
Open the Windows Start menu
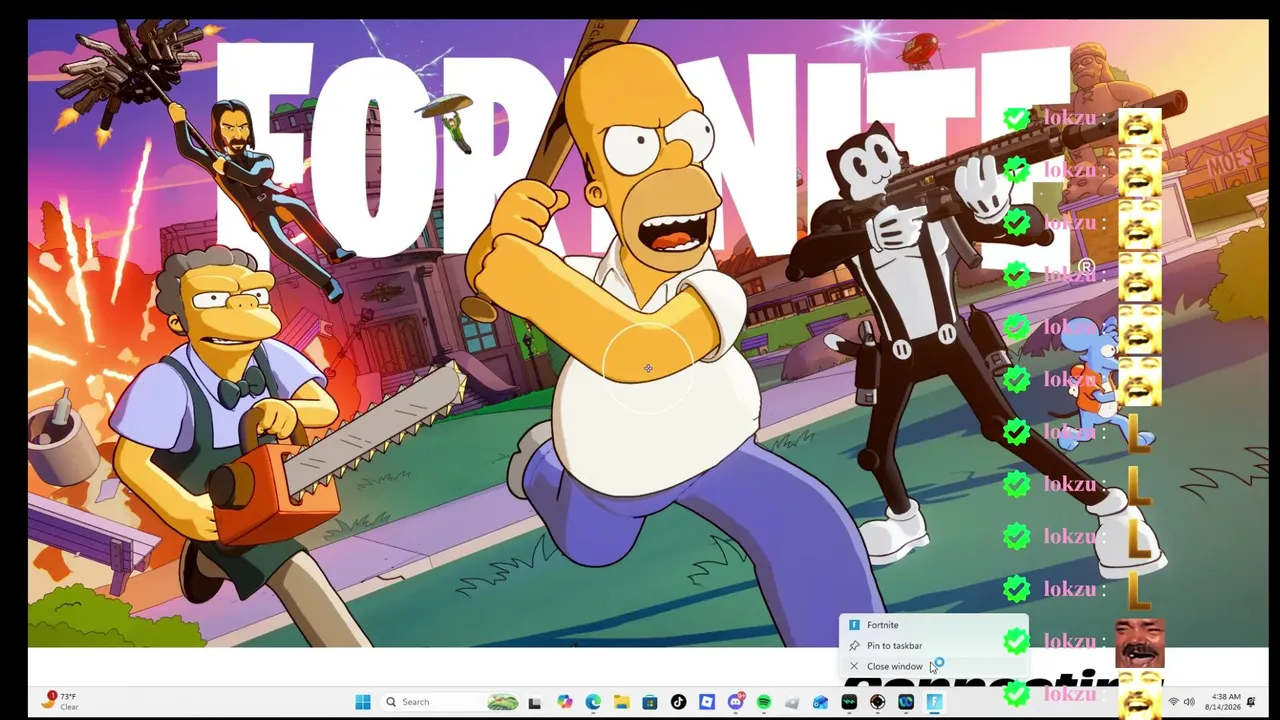(x=363, y=702)
